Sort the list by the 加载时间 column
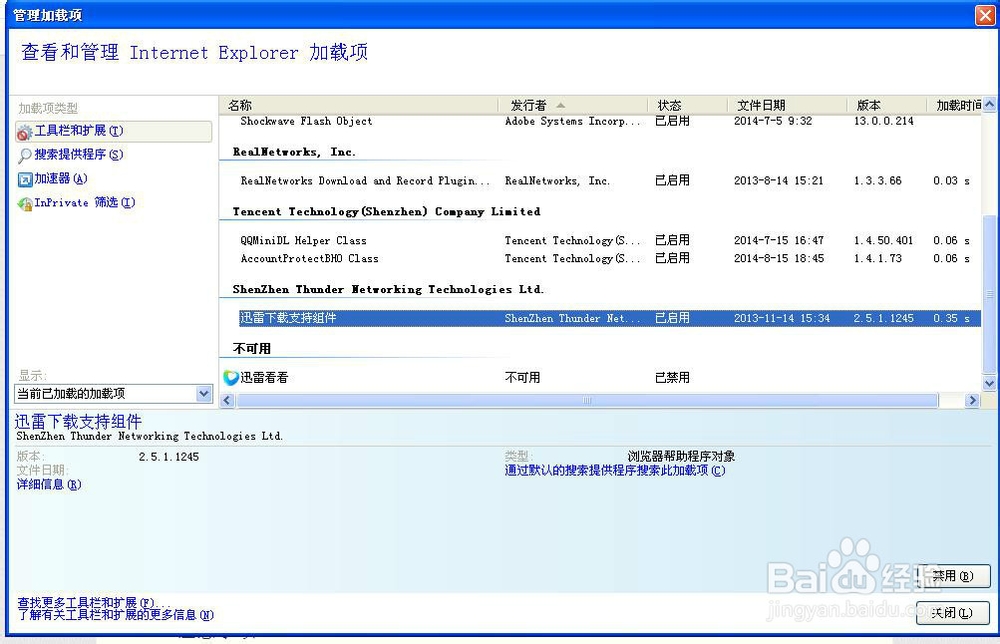The width and height of the screenshot is (1000, 644). 955,105
